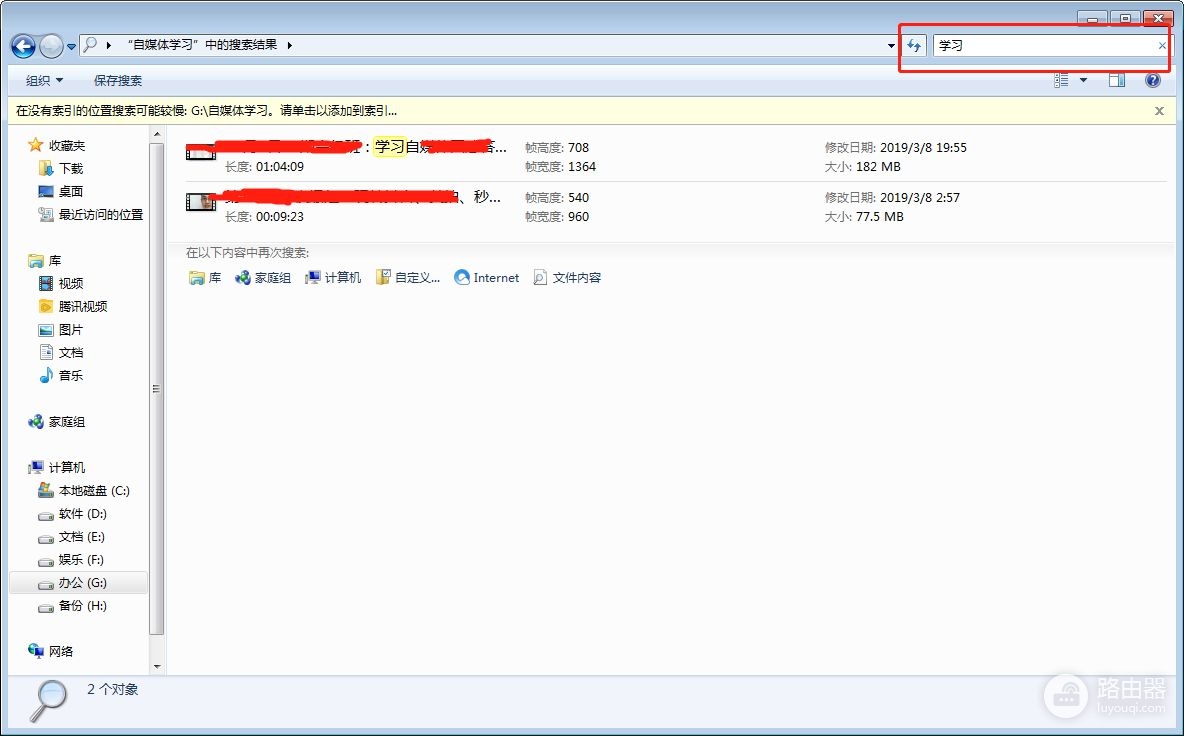
Task: Open drive 文档 (E:)
Action: pos(72,537)
